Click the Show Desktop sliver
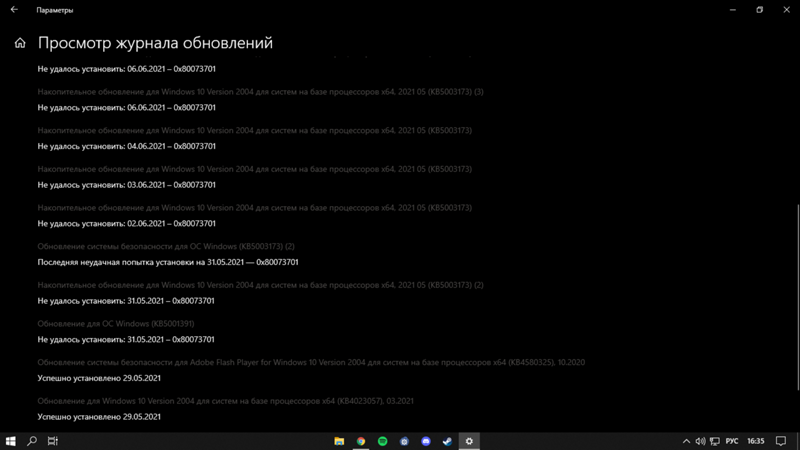Viewport: 800px width, 450px height. [798, 441]
